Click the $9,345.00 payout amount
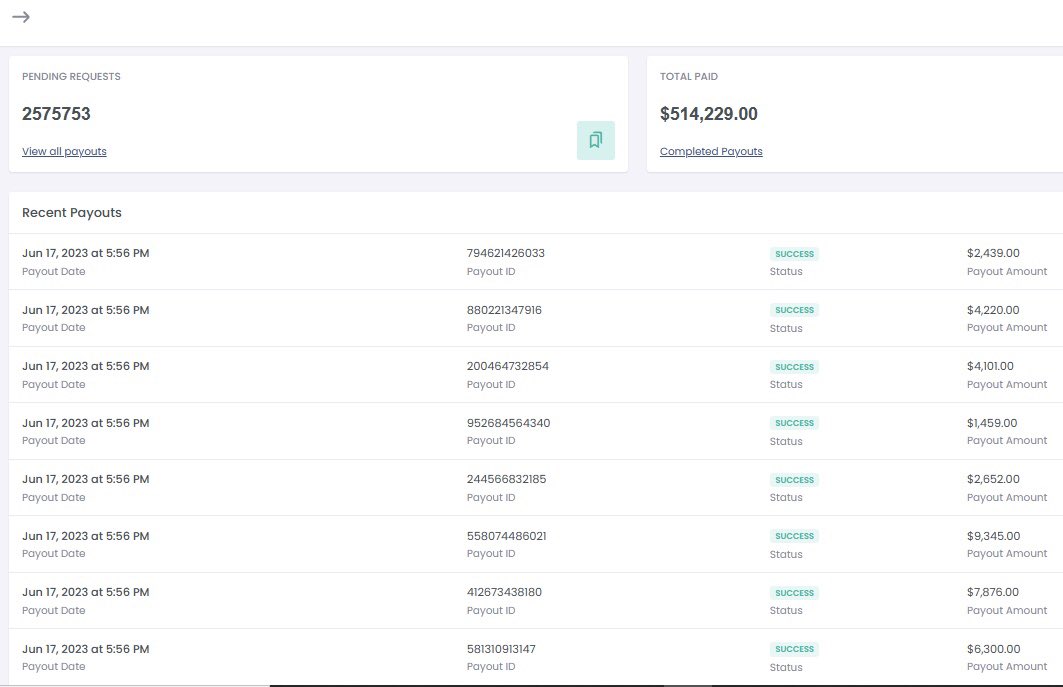This screenshot has height=687, width=1063. tap(993, 536)
